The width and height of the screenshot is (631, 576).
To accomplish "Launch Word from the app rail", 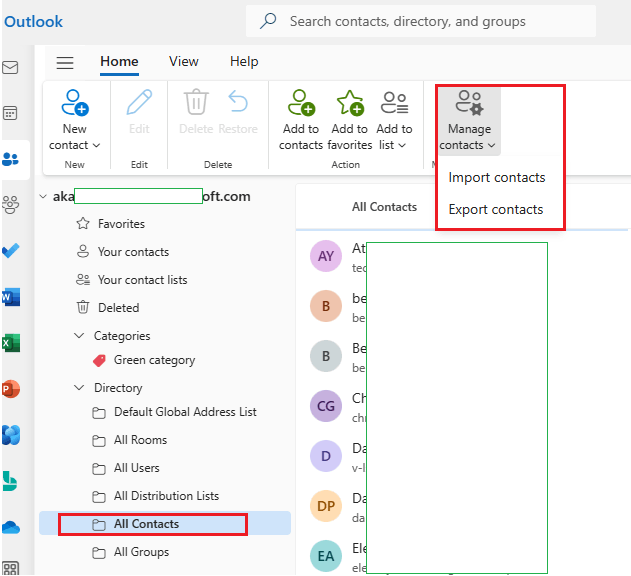I will click(11, 297).
